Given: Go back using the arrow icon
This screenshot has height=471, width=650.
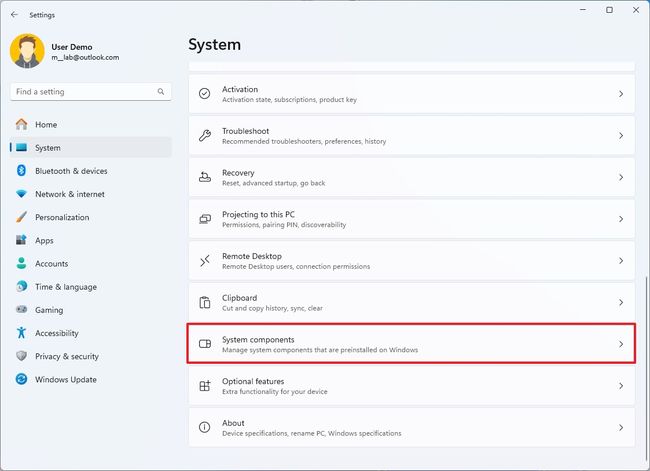Looking at the screenshot, I should click(x=15, y=15).
